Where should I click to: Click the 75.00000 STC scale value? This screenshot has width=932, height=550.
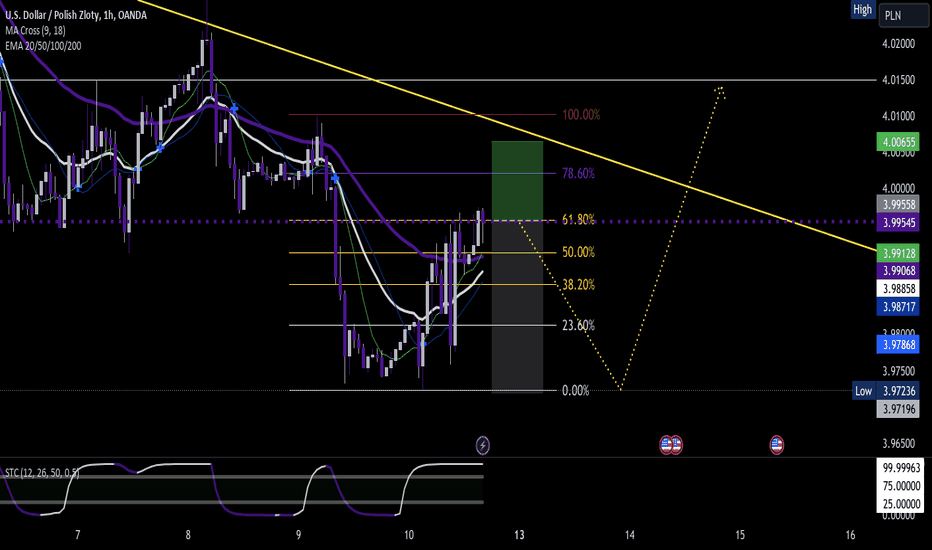pyautogui.click(x=901, y=486)
